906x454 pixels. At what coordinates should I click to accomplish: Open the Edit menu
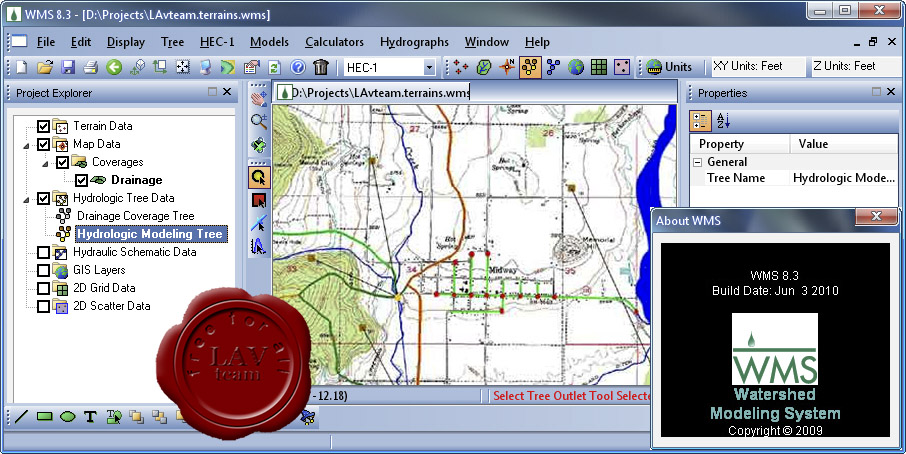pos(81,42)
